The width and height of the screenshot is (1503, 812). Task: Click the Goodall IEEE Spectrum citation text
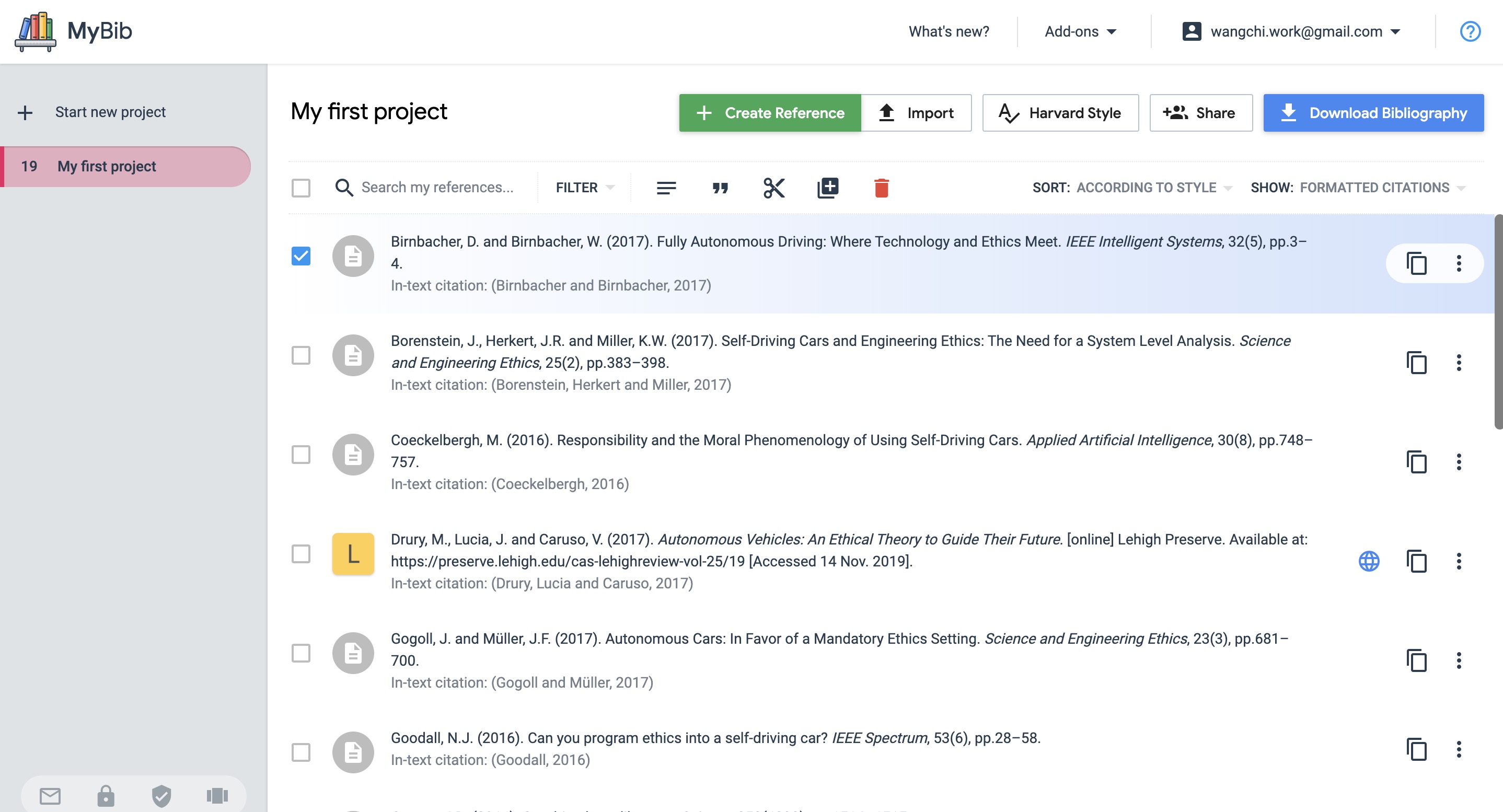coord(715,738)
